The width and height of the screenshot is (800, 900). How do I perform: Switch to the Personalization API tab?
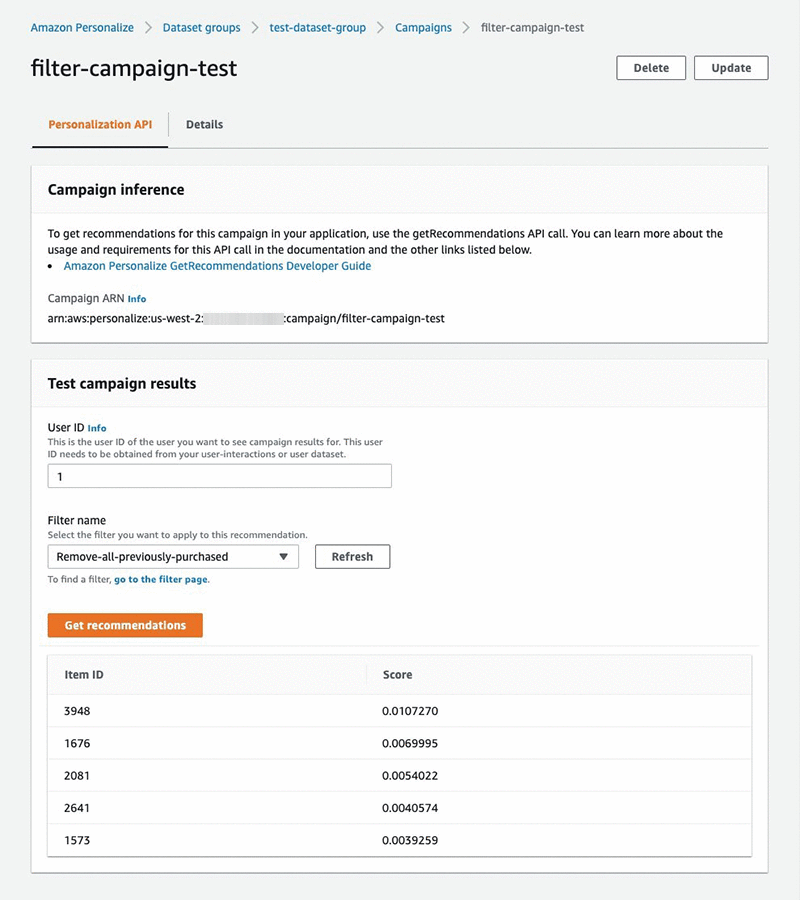pyautogui.click(x=100, y=125)
